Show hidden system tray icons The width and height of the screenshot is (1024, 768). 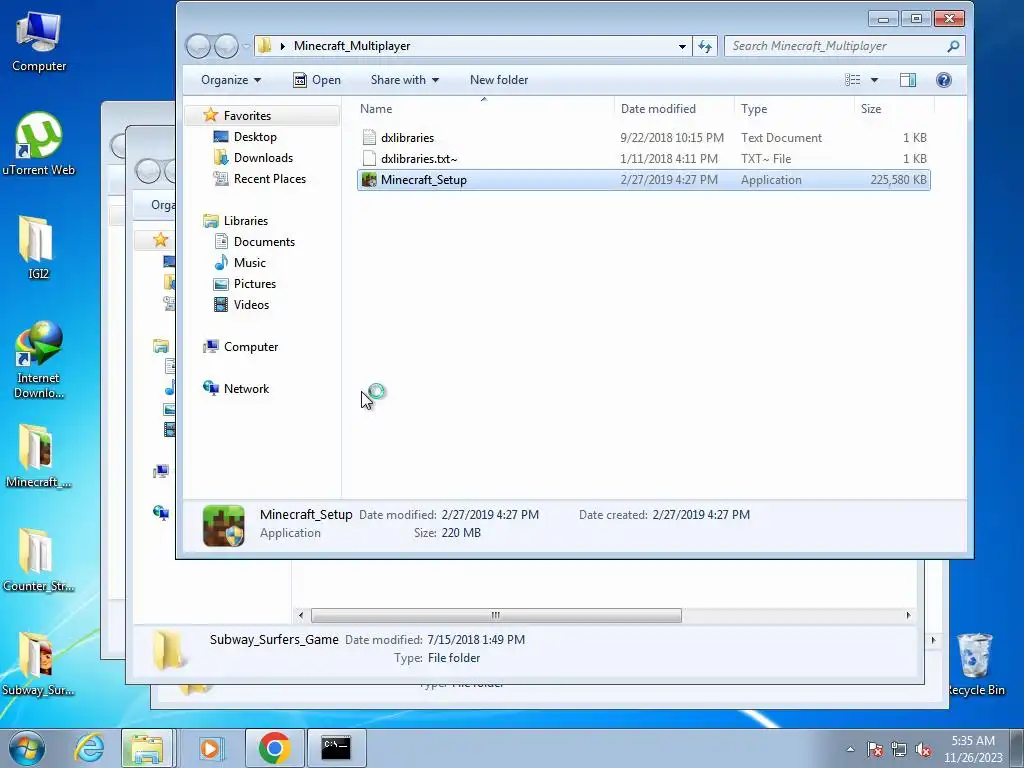click(850, 749)
